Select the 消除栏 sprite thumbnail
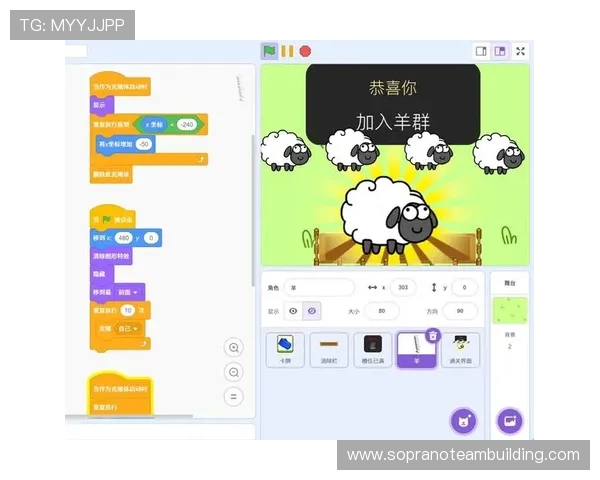The image size is (600, 480). (x=329, y=350)
